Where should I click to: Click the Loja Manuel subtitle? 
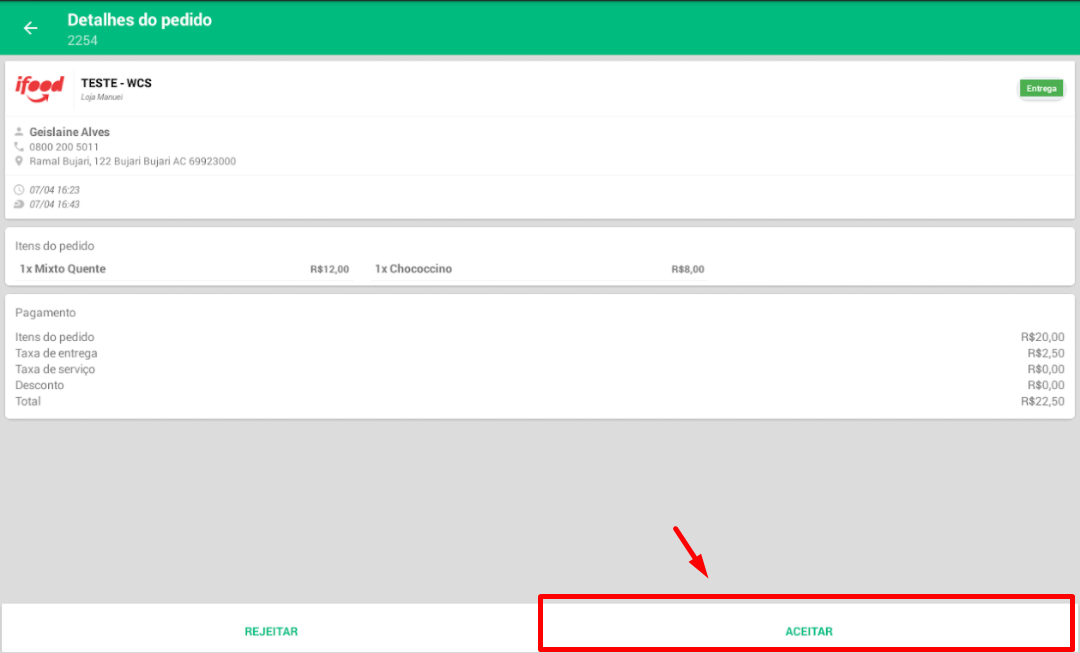[x=102, y=97]
